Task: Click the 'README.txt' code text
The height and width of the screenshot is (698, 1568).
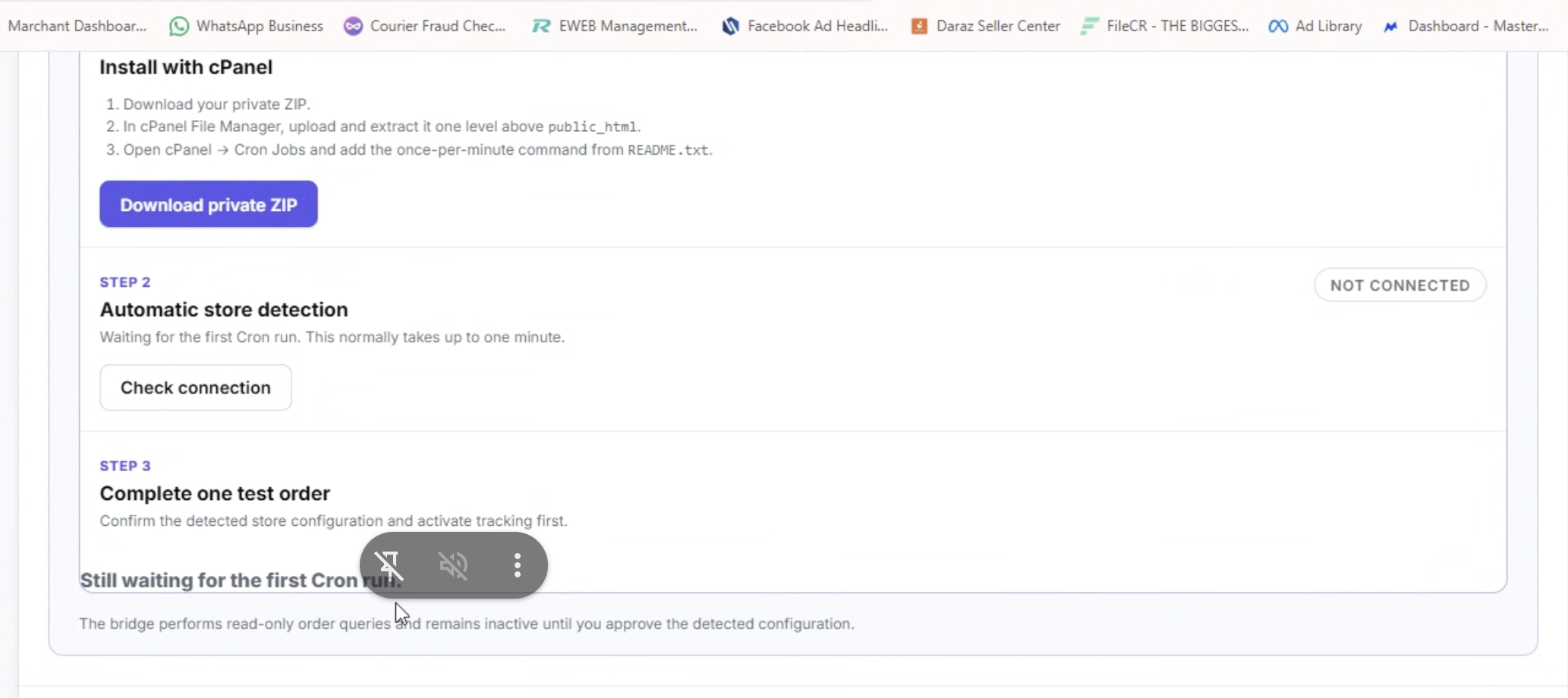Action: (668, 150)
